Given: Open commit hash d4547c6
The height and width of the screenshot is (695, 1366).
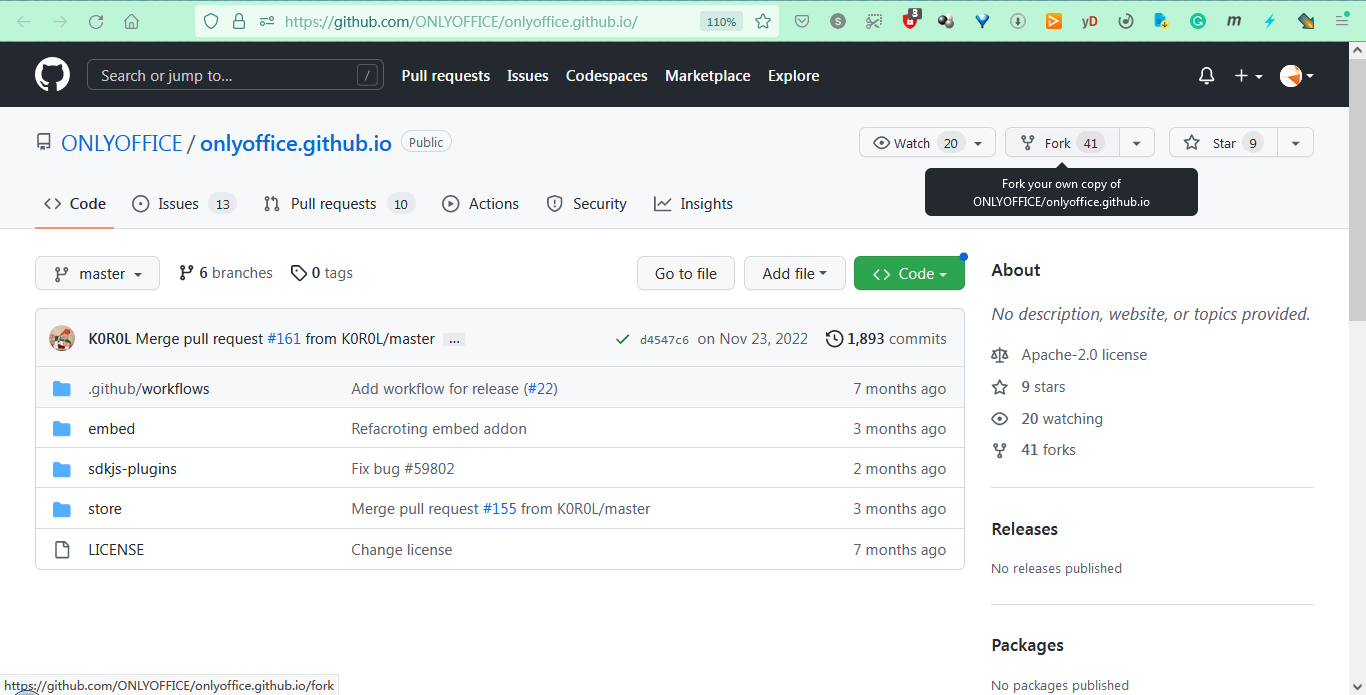Looking at the screenshot, I should [664, 340].
